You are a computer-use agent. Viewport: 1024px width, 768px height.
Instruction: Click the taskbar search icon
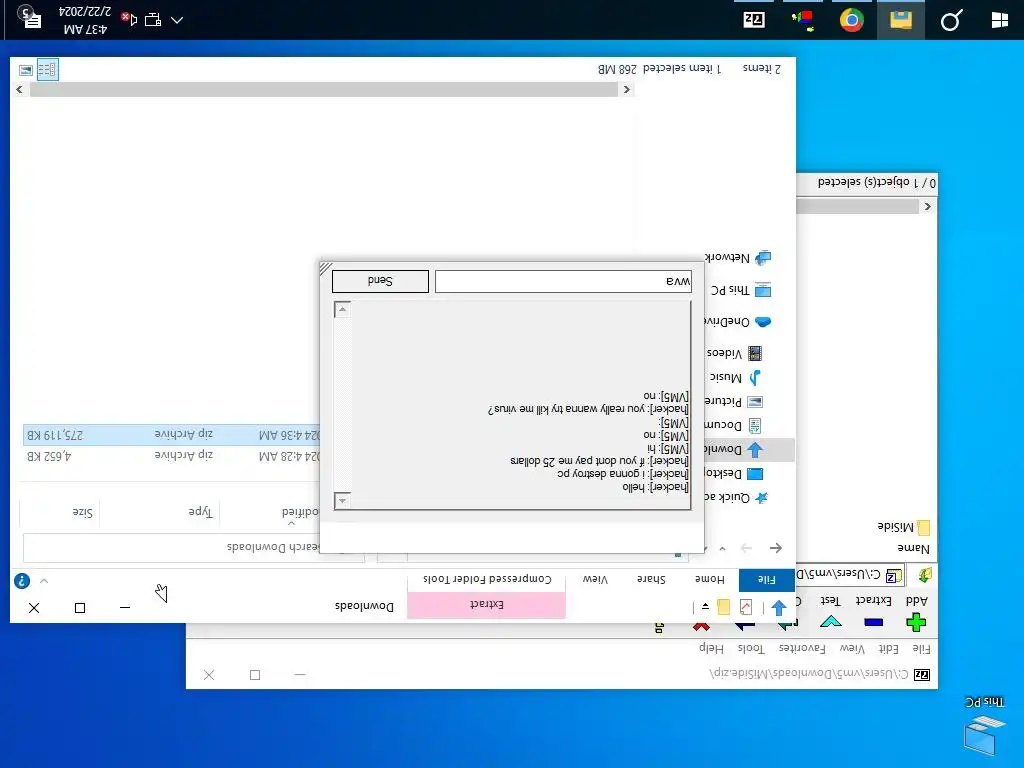click(x=950, y=20)
